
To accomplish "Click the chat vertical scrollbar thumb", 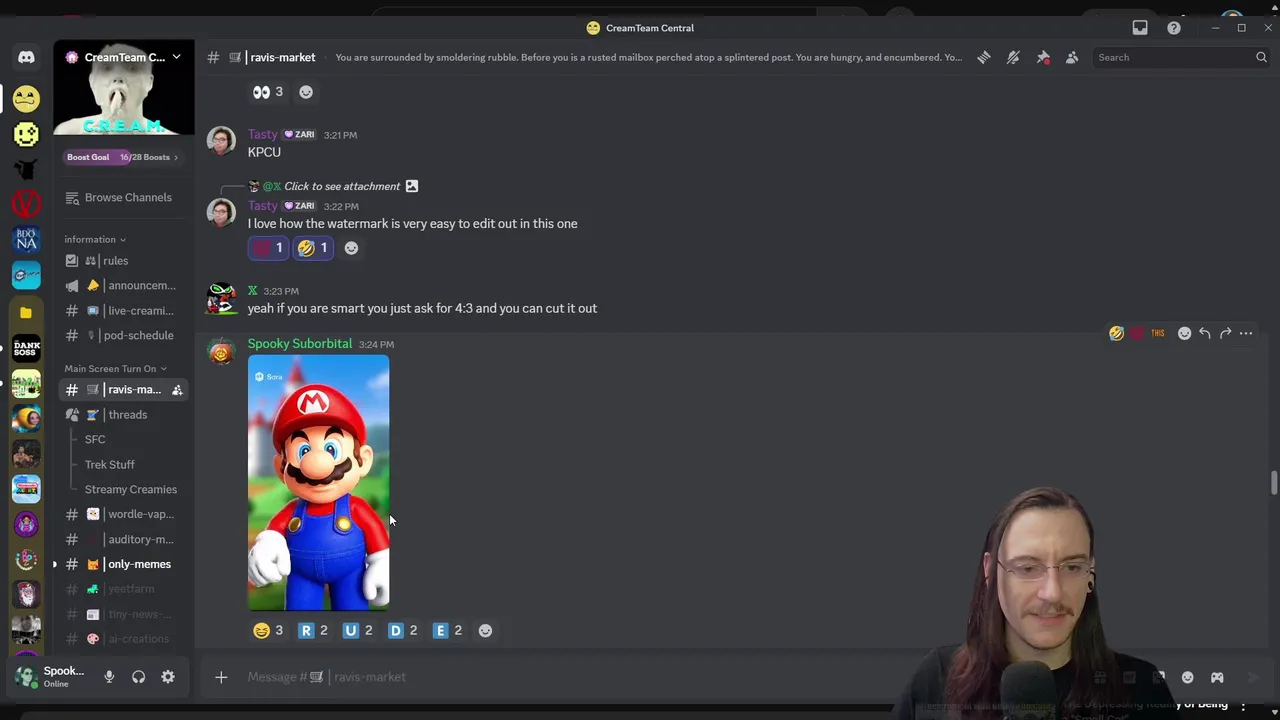I will point(1273,482).
